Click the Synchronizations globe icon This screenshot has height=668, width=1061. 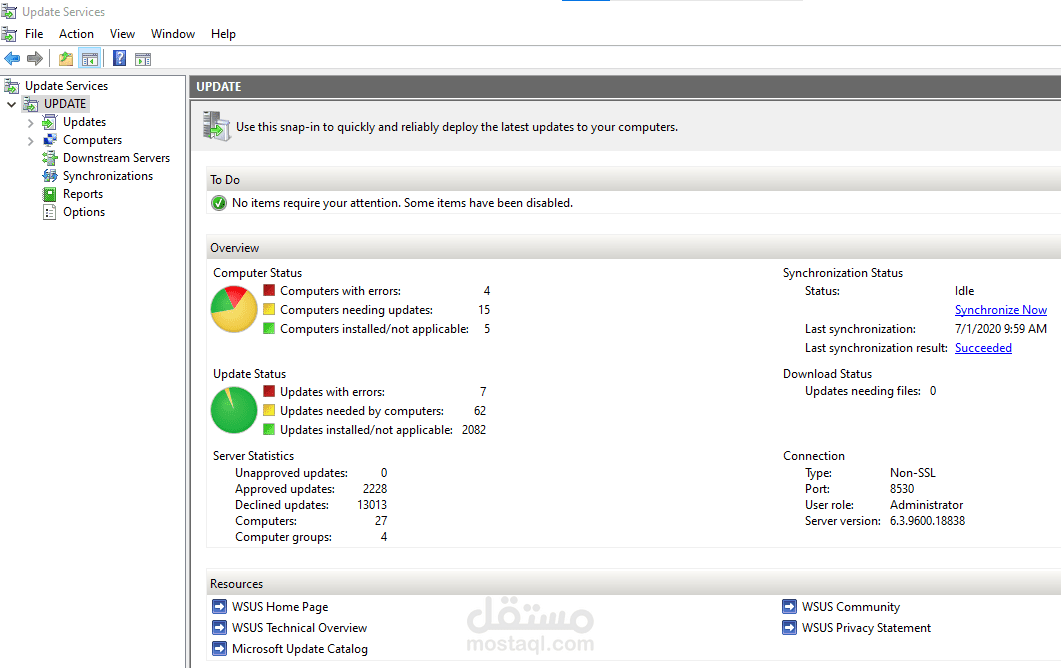click(x=49, y=176)
